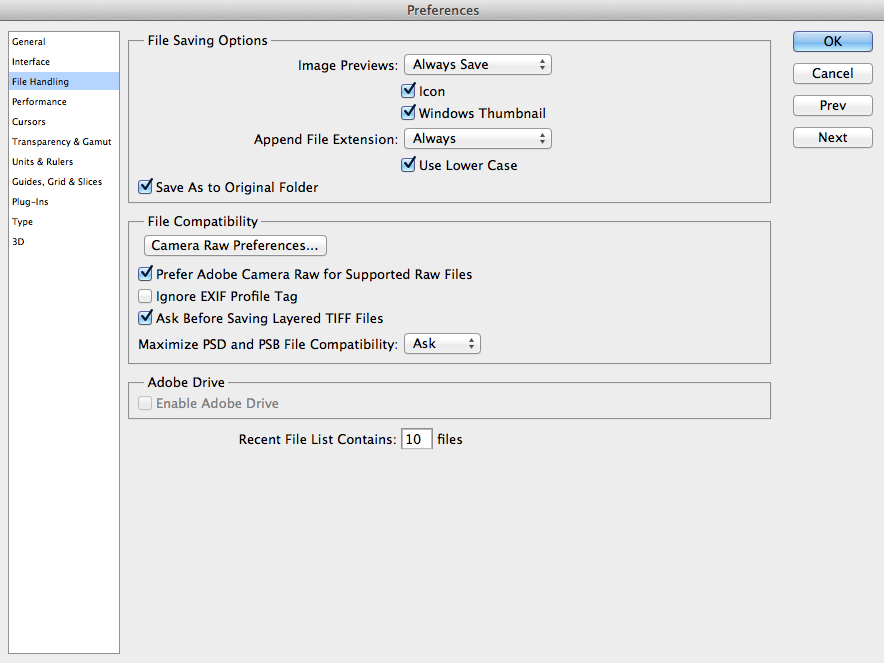
Task: Open the Append File Extension dropdown
Action: 478,138
